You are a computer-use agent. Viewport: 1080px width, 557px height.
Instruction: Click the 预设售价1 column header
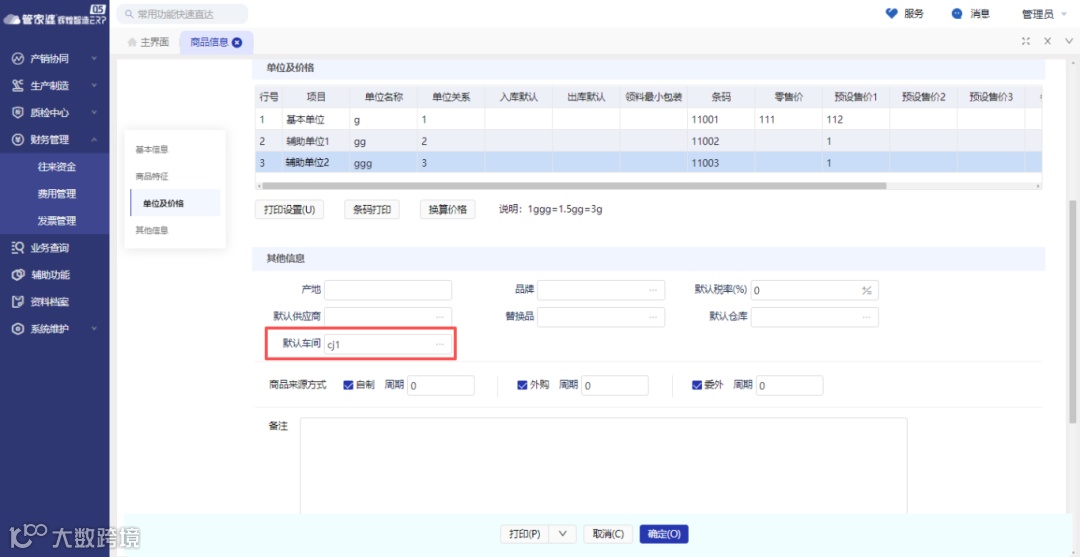(855, 97)
